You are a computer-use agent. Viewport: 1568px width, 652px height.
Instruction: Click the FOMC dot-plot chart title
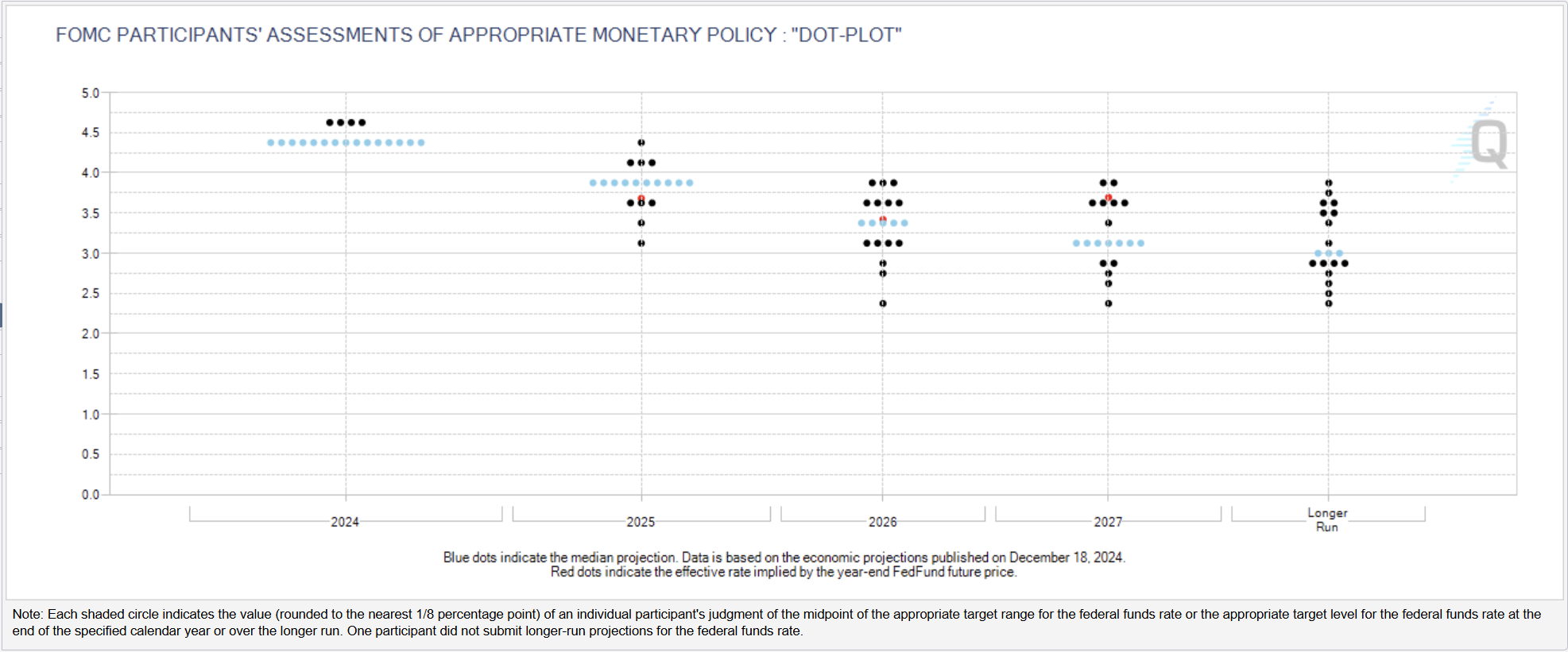coord(478,35)
